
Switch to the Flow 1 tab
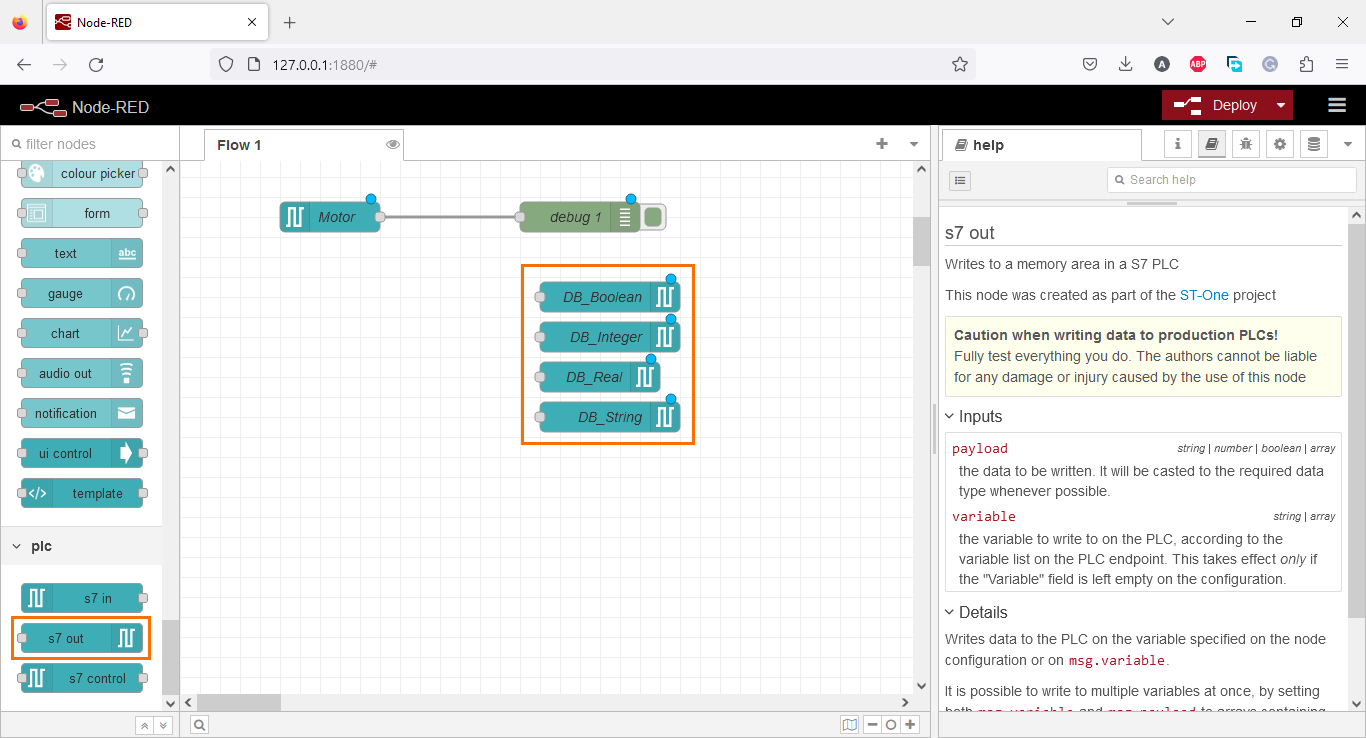tap(239, 144)
